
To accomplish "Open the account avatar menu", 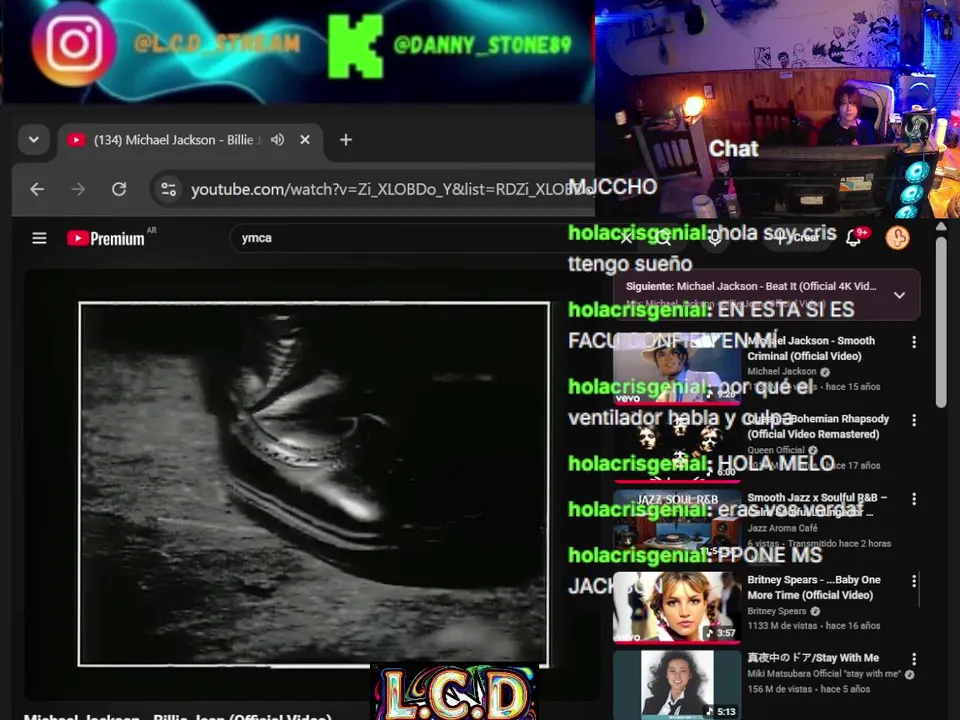I will pos(897,238).
